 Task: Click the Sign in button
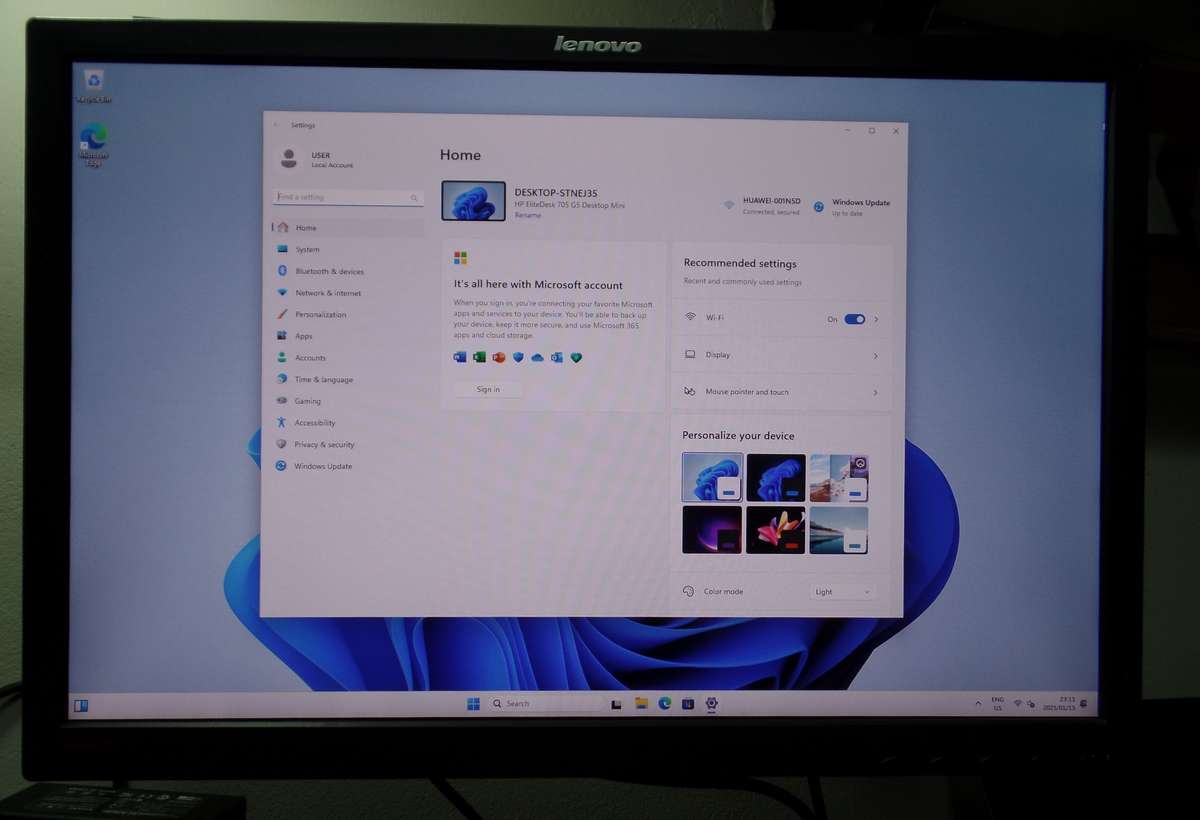[x=487, y=389]
